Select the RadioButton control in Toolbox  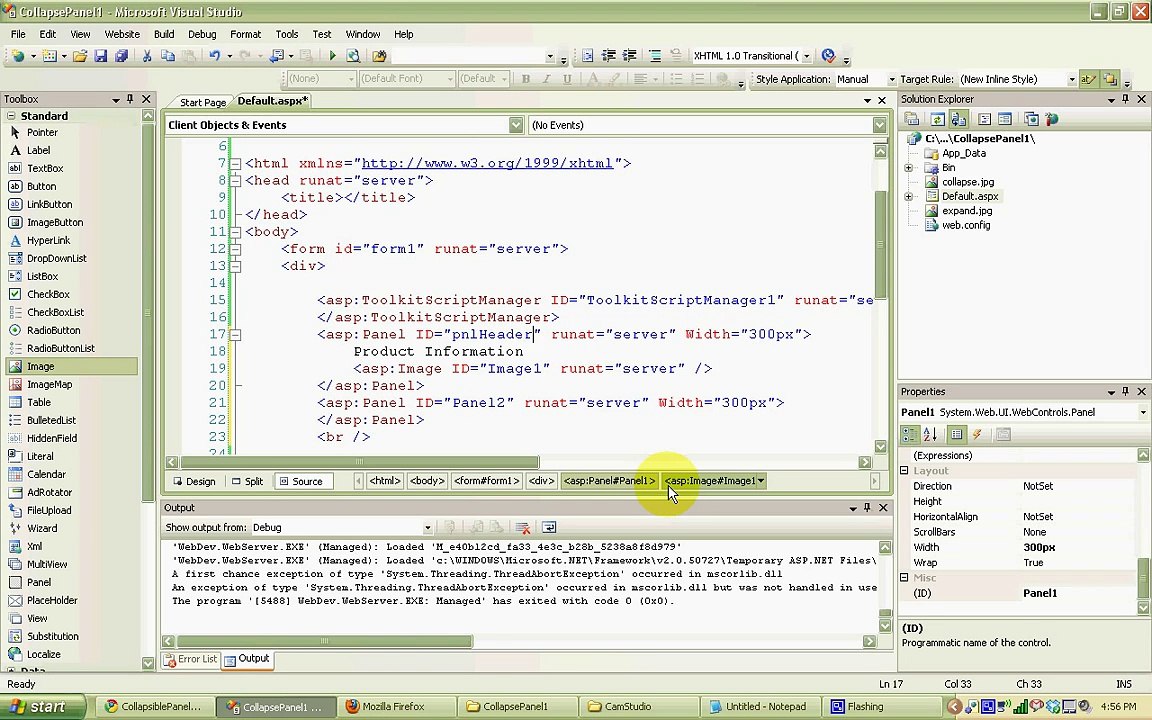coord(54,331)
